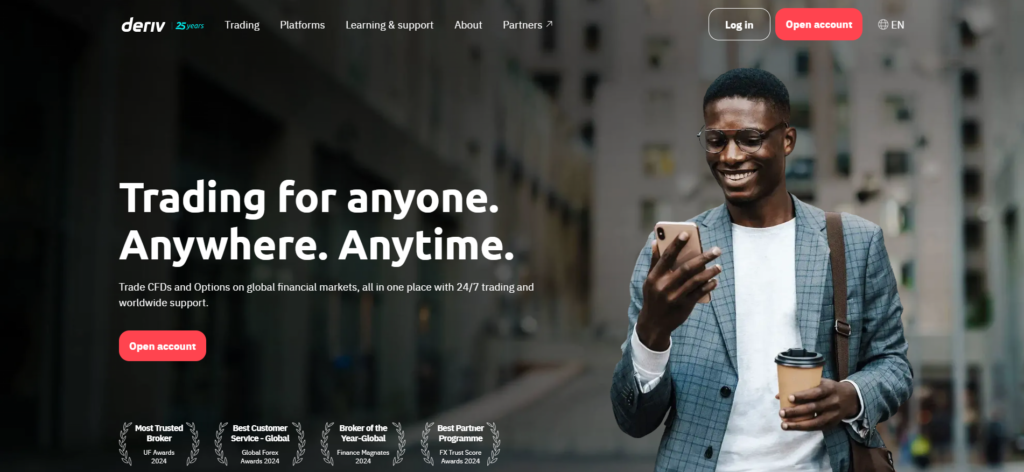Click the header Open account button
Viewport: 1024px width, 472px height.
[x=819, y=25]
